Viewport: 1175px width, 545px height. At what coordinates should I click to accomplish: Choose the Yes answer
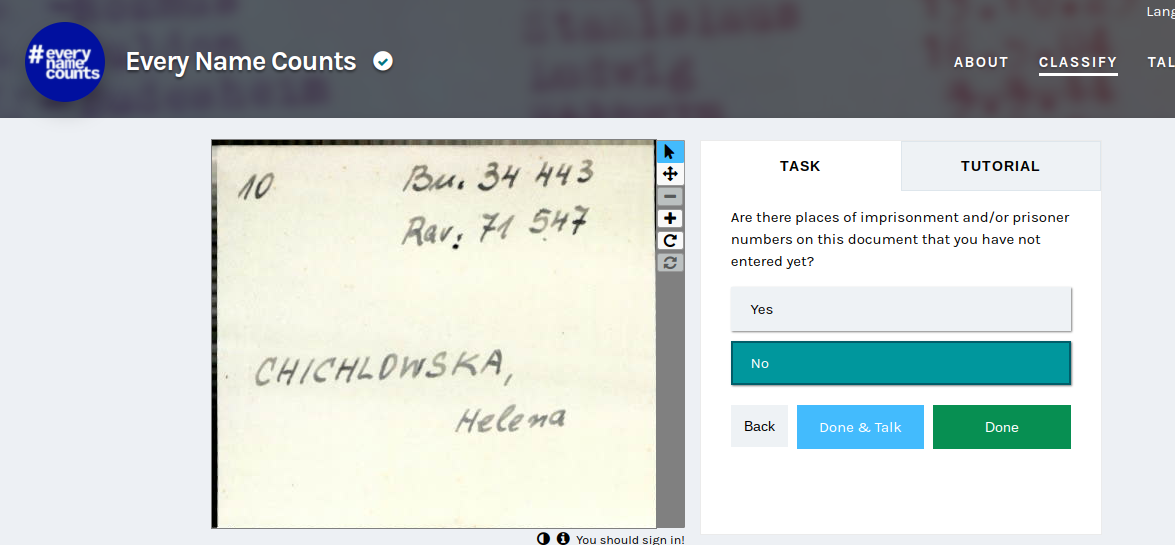click(x=901, y=309)
